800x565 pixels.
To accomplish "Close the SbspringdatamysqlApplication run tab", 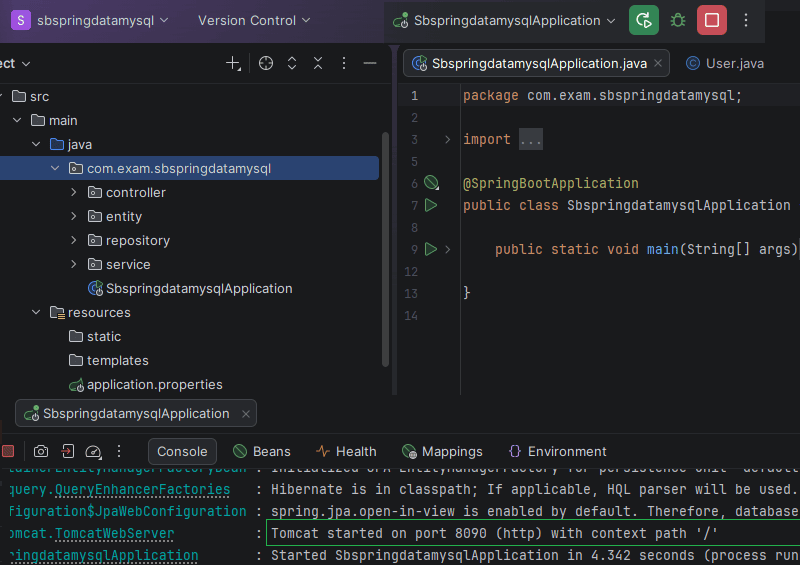I will 246,414.
